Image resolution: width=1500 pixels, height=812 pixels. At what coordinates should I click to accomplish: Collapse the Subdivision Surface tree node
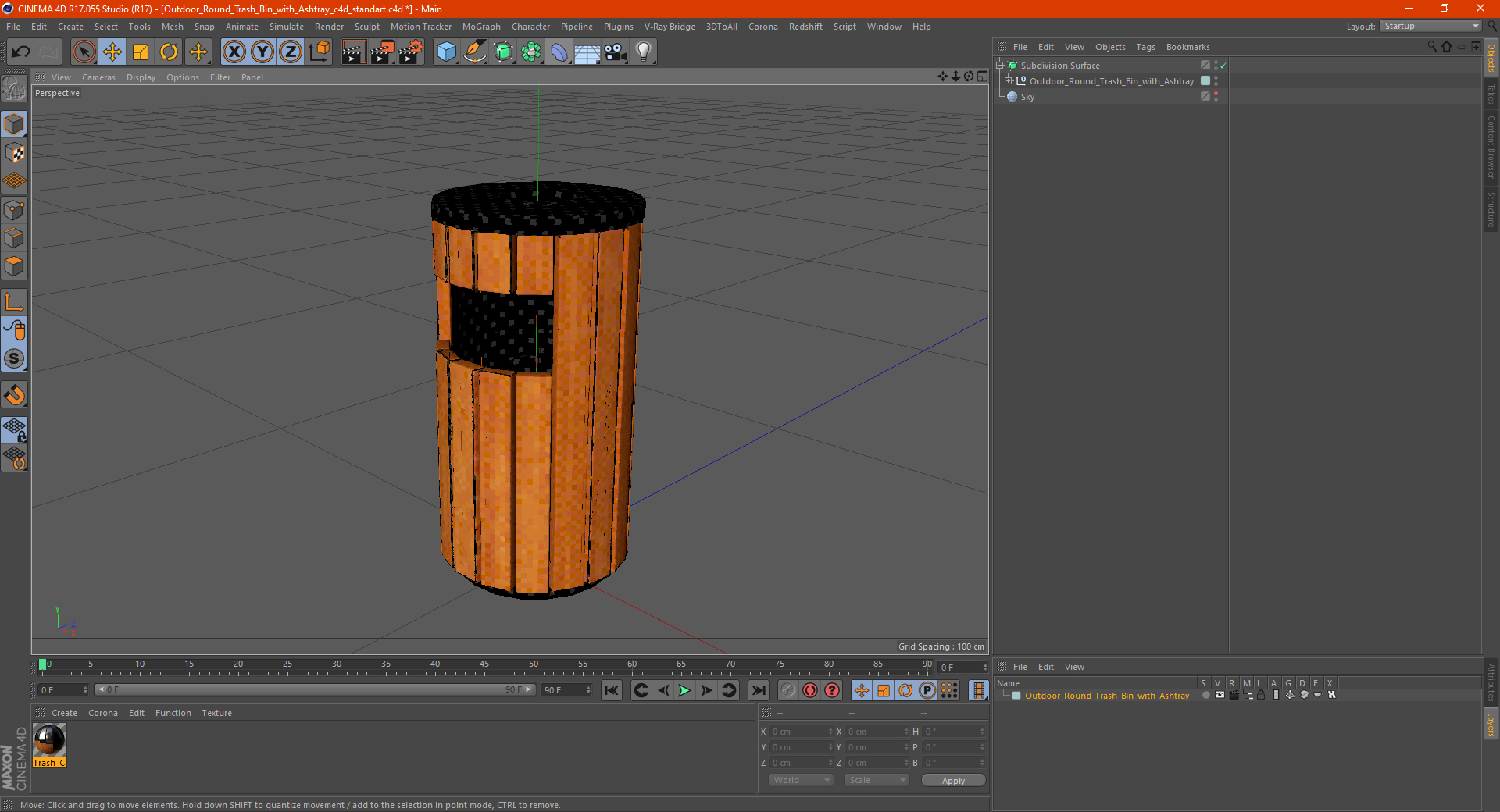(999, 66)
